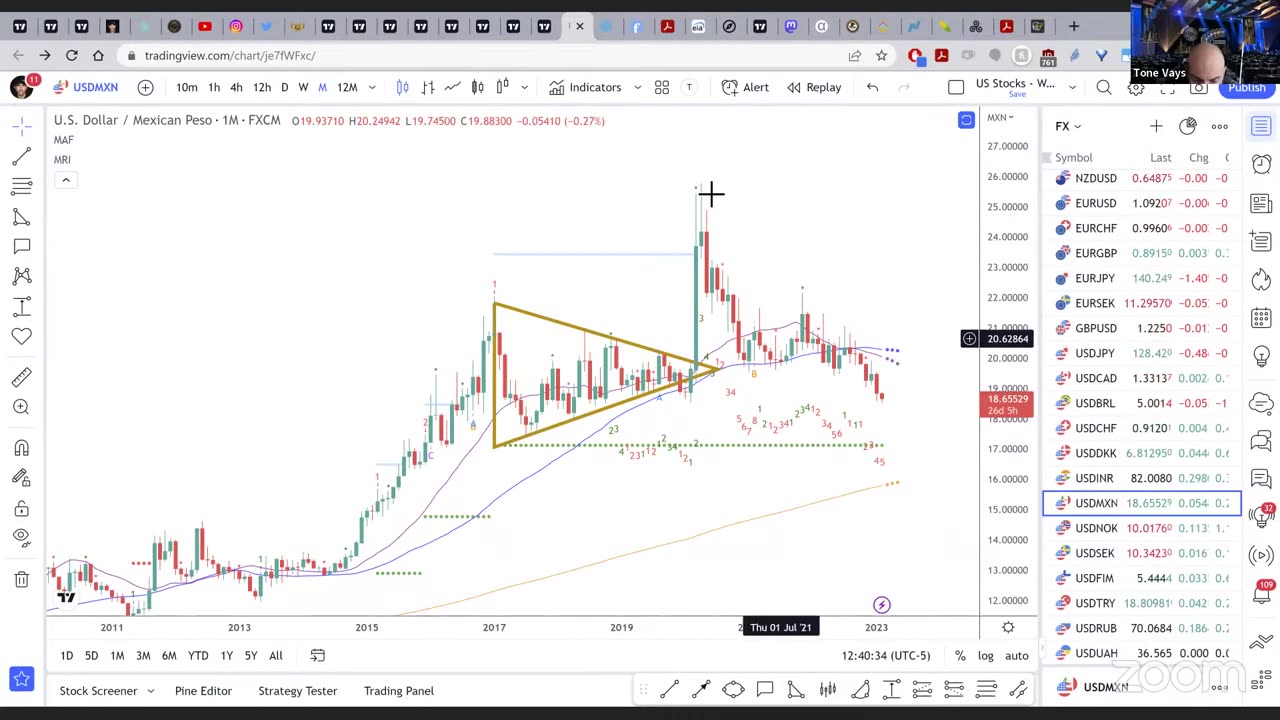Viewport: 1280px width, 720px height.
Task: Open the patterns tool in left toolbar
Action: [21, 276]
